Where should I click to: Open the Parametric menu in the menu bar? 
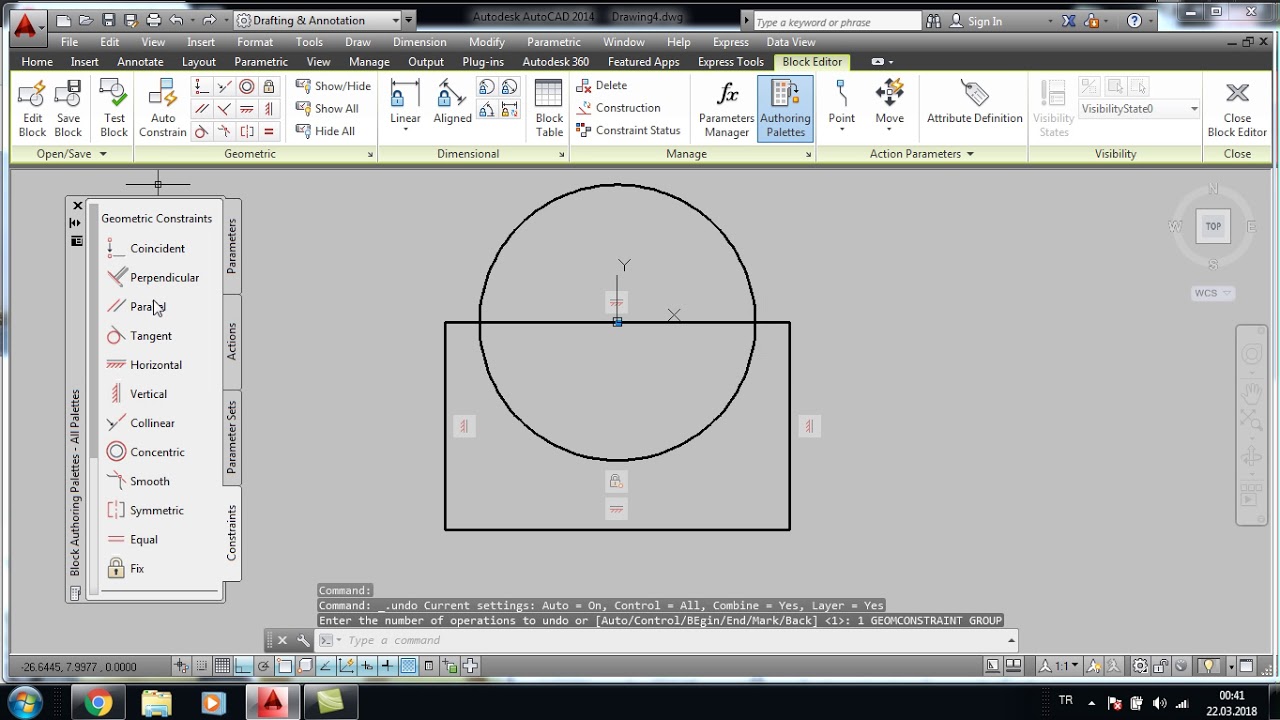pyautogui.click(x=553, y=42)
